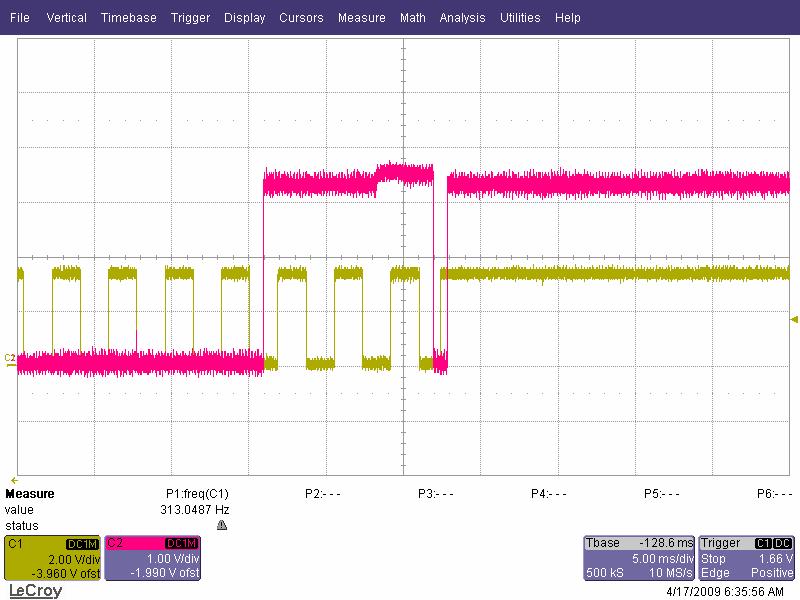Click the -3.960 V ofst C1 offset
Viewport: 800px width, 600px height.
(x=65, y=573)
